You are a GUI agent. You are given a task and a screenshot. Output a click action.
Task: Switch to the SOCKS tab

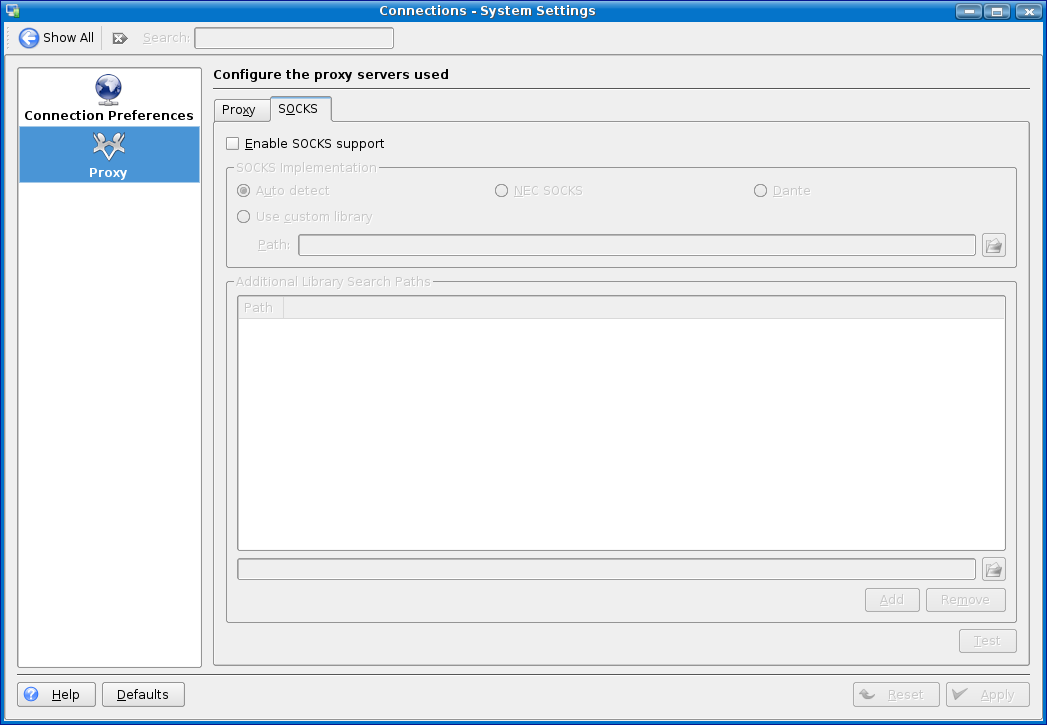[298, 108]
